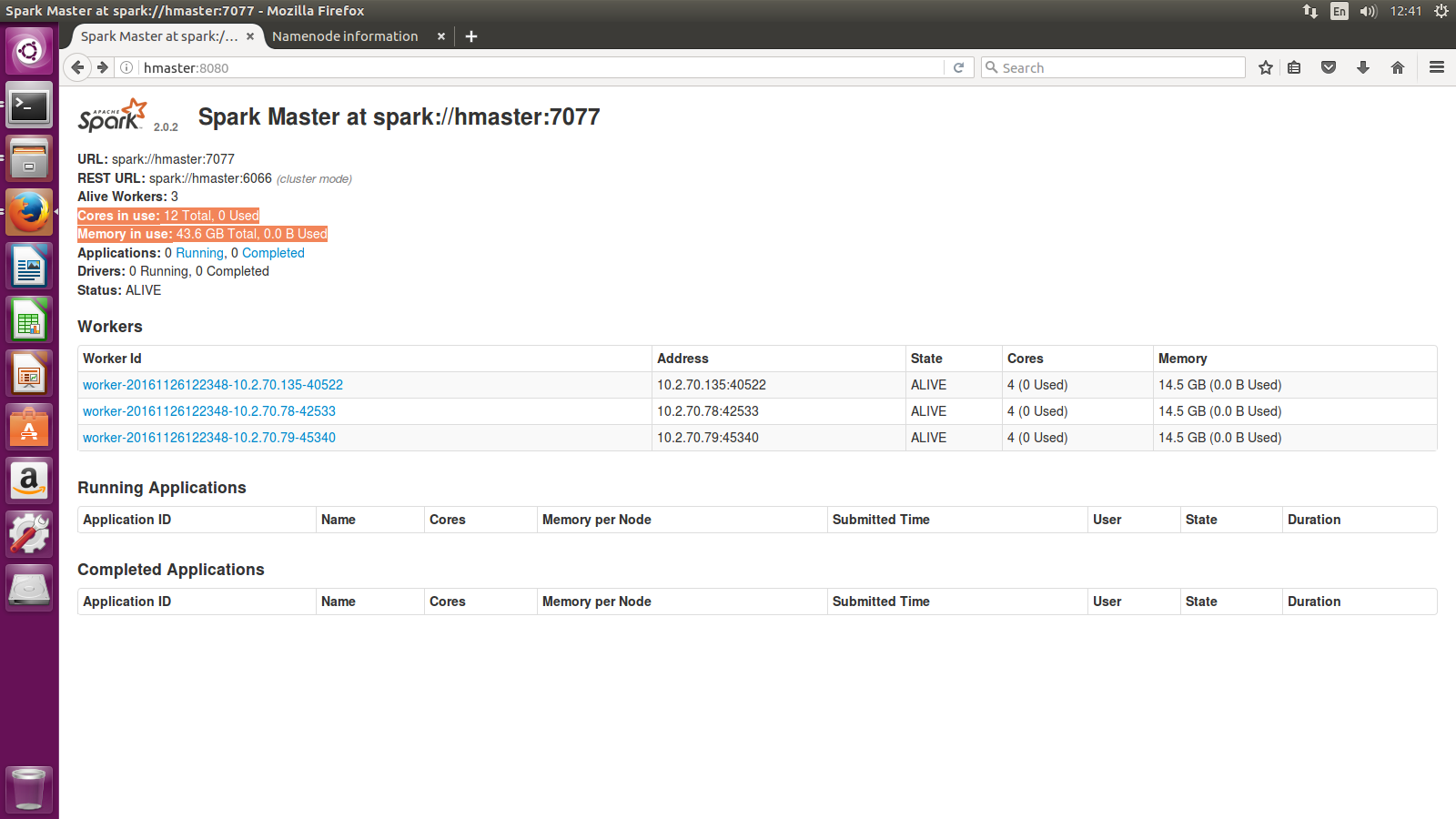The width and height of the screenshot is (1456, 819).
Task: Save page to Pocket icon
Action: 1329,67
